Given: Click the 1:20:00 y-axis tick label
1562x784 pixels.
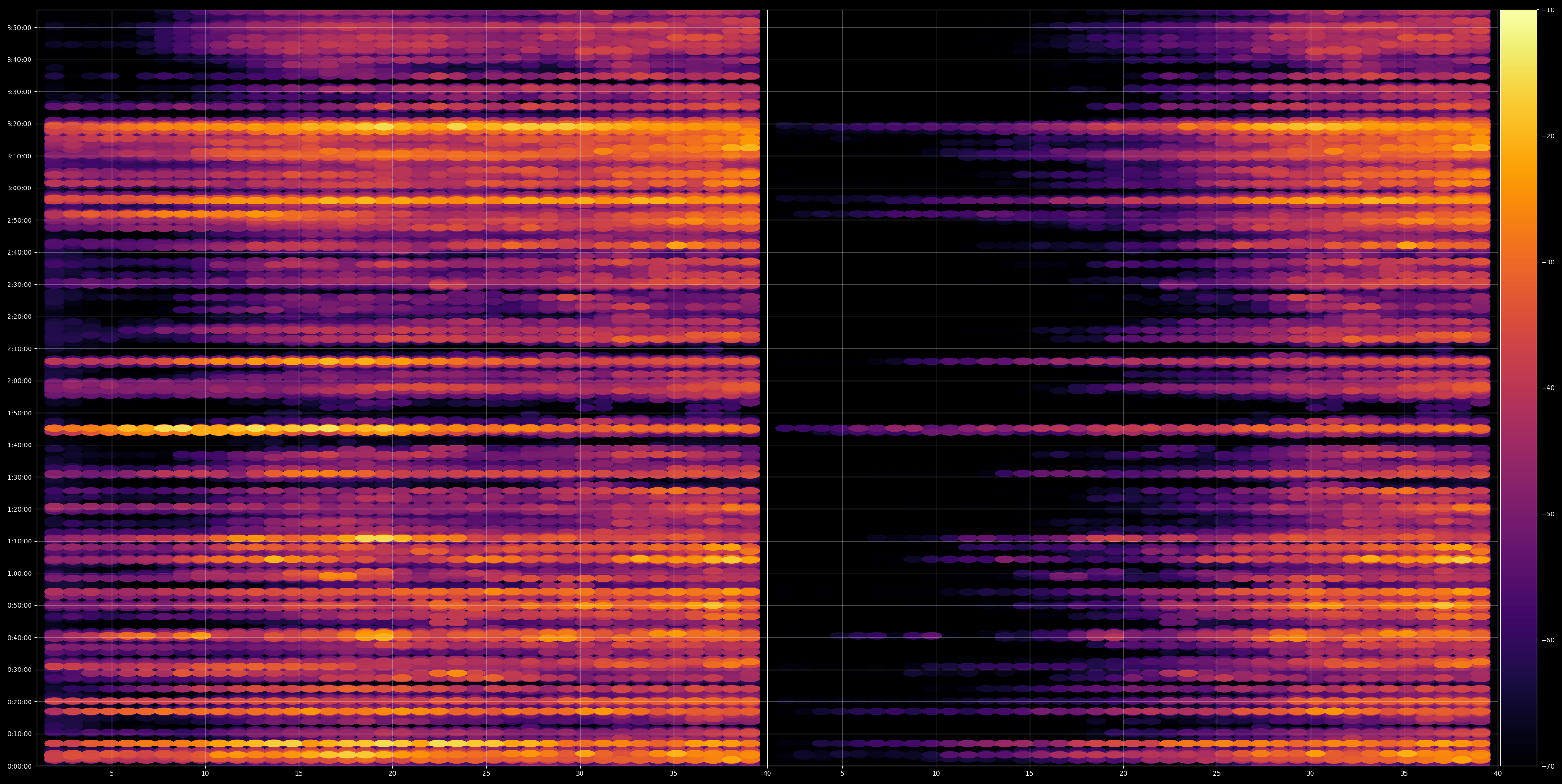Looking at the screenshot, I should pyautogui.click(x=18, y=509).
